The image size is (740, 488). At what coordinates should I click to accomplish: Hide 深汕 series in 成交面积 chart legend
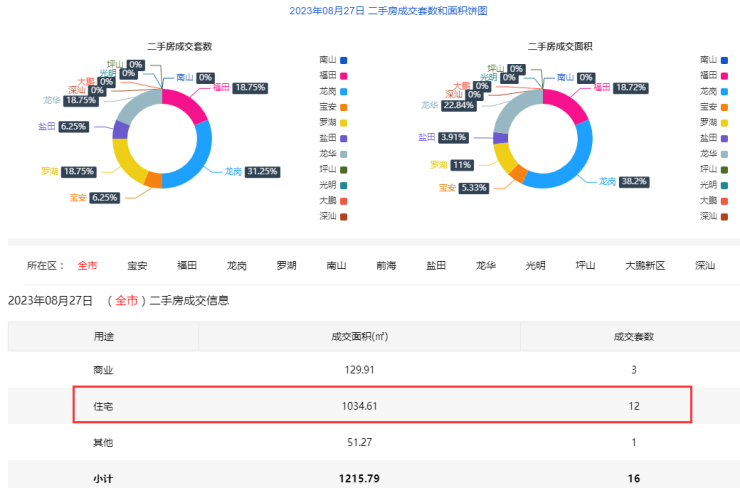714,216
